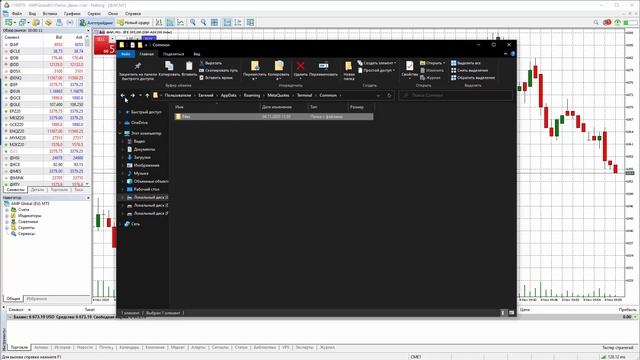The width and height of the screenshot is (640, 360).
Task: Open Главная tab in Explorer ribbon
Action: 147,54
